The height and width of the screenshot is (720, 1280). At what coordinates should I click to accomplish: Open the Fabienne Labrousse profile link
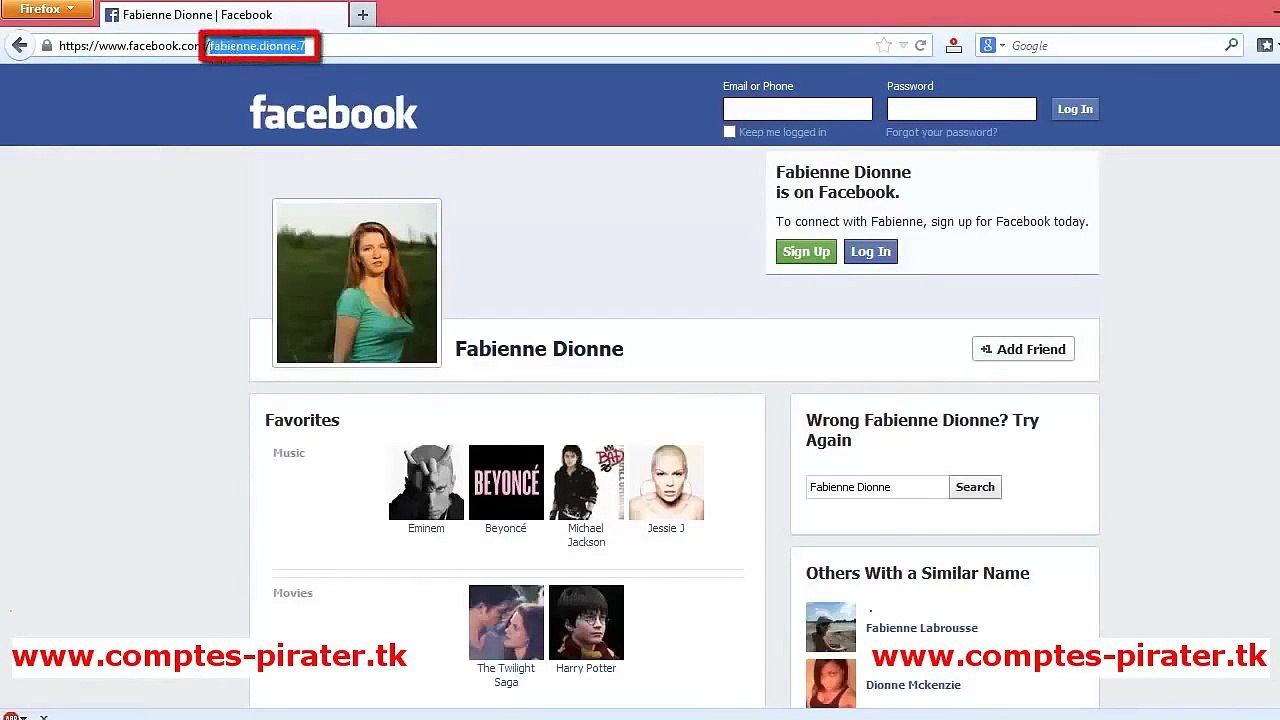coord(922,628)
